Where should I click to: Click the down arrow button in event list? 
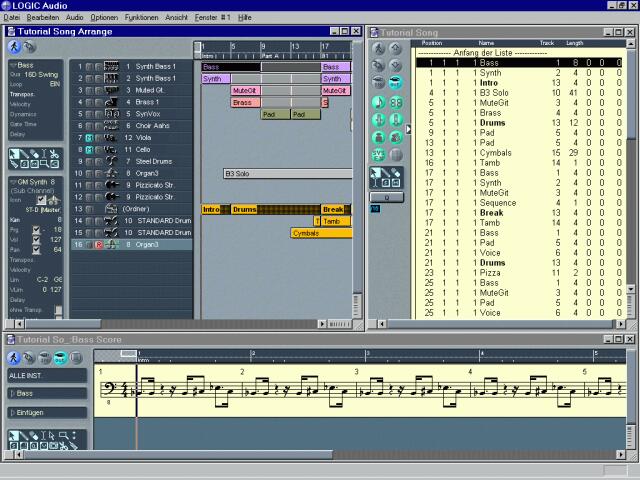coord(395,65)
